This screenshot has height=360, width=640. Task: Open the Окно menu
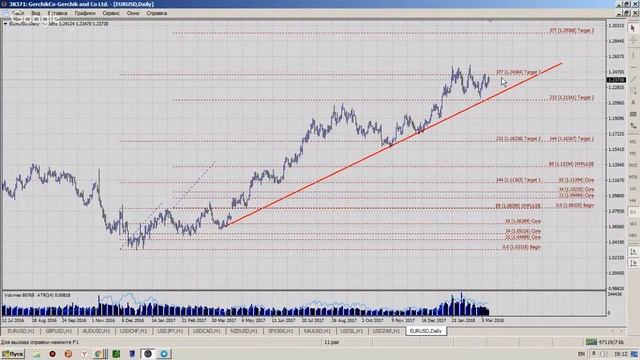133,13
